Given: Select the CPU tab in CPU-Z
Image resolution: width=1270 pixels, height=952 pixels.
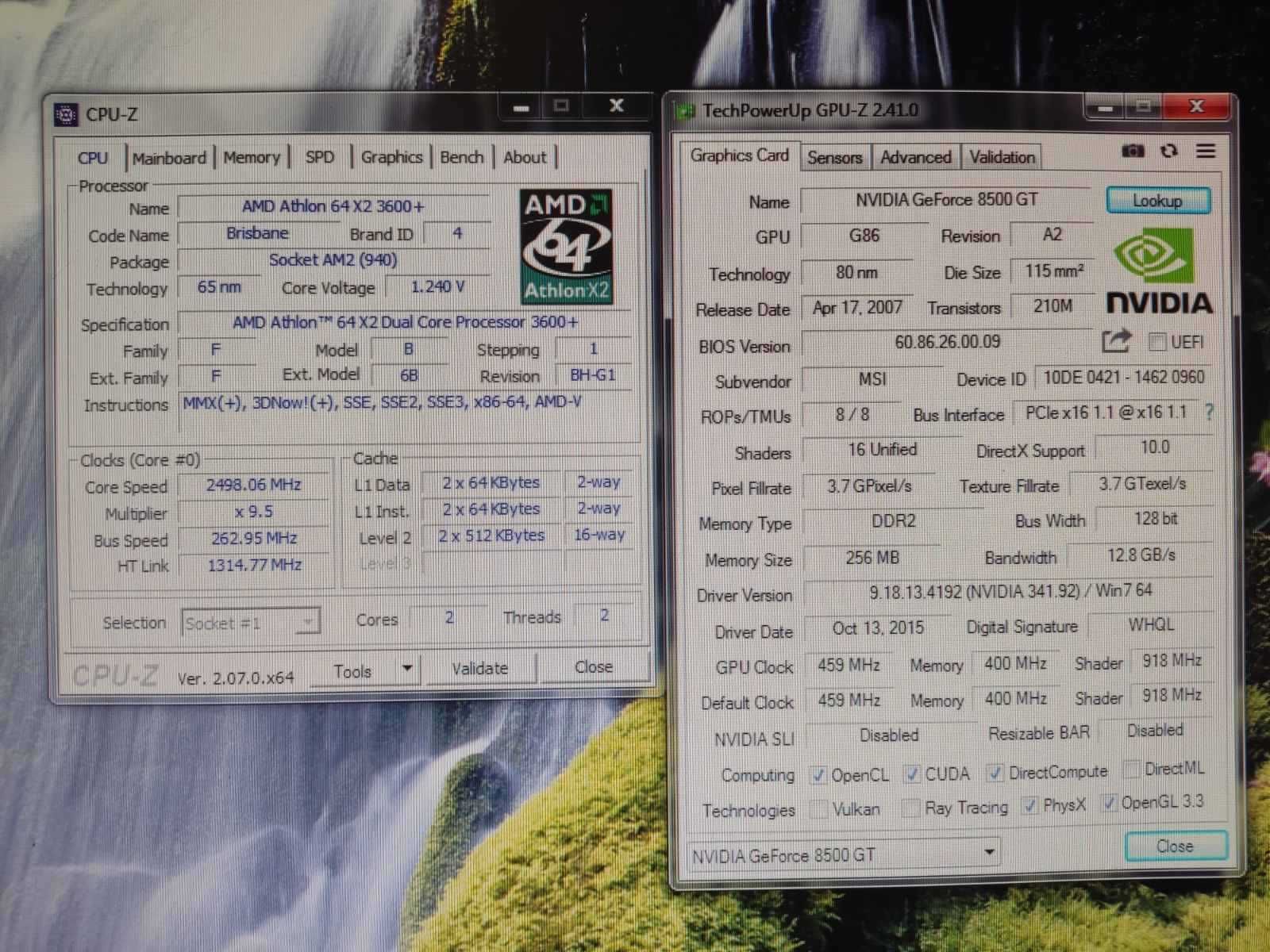Looking at the screenshot, I should point(93,157).
